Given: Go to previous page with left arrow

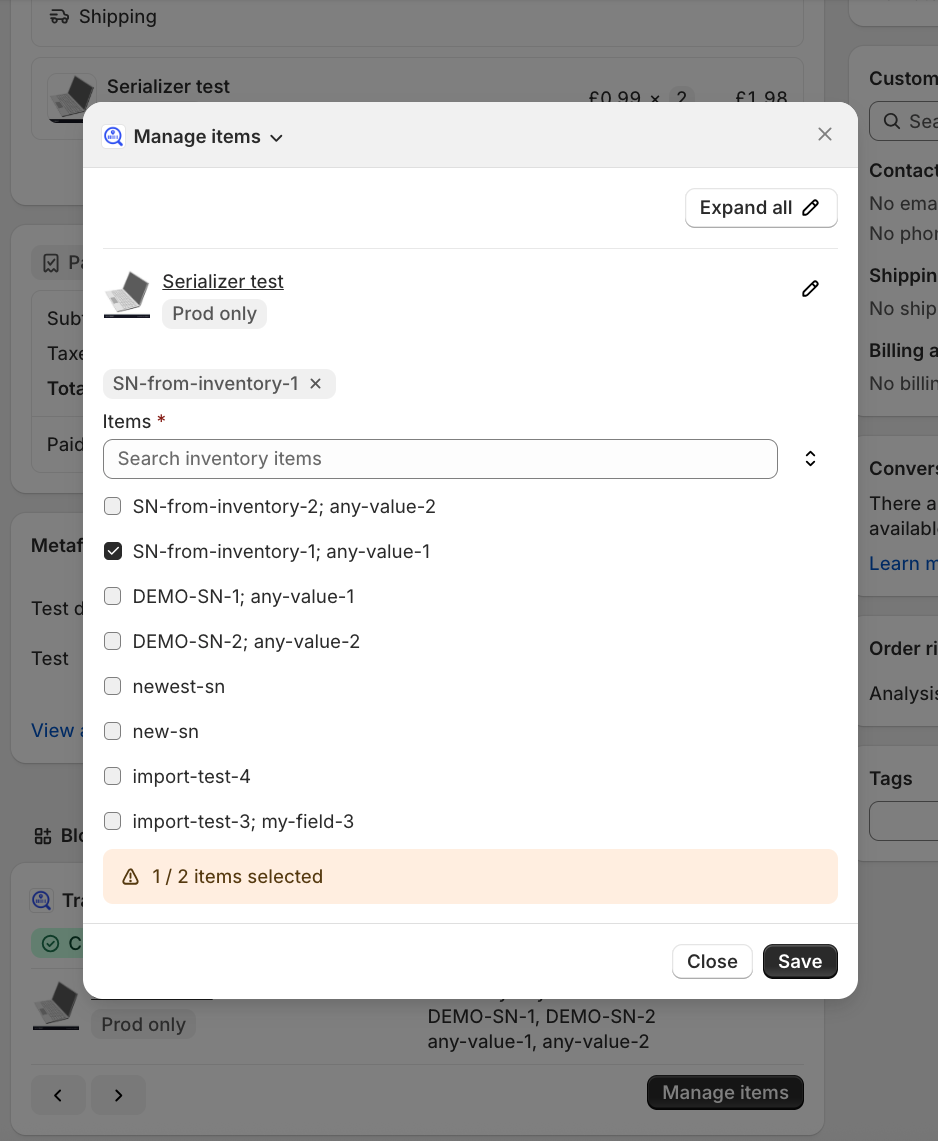Looking at the screenshot, I should tap(58, 1095).
